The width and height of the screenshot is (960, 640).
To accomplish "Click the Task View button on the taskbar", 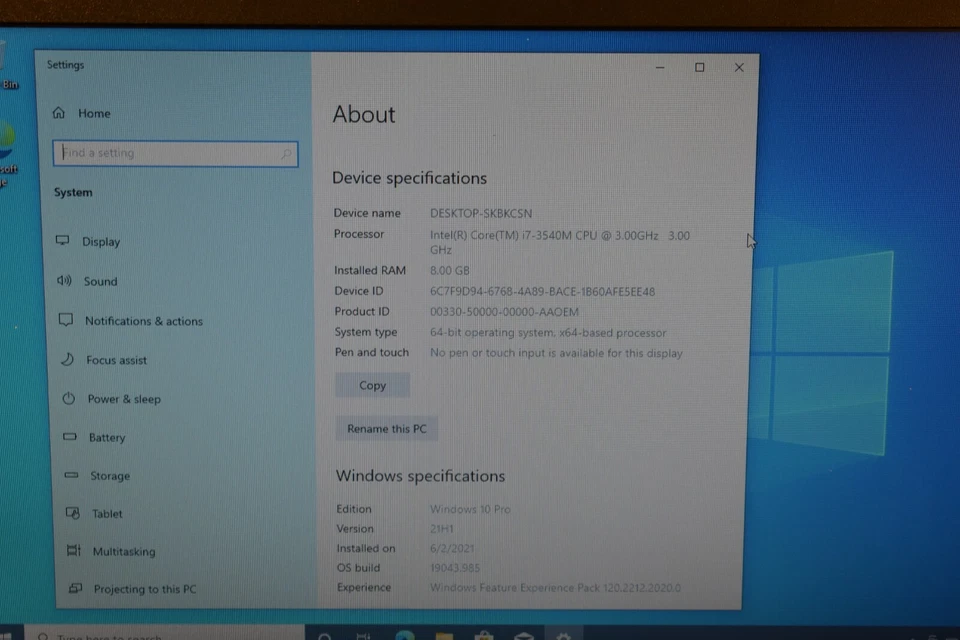I will (364, 636).
